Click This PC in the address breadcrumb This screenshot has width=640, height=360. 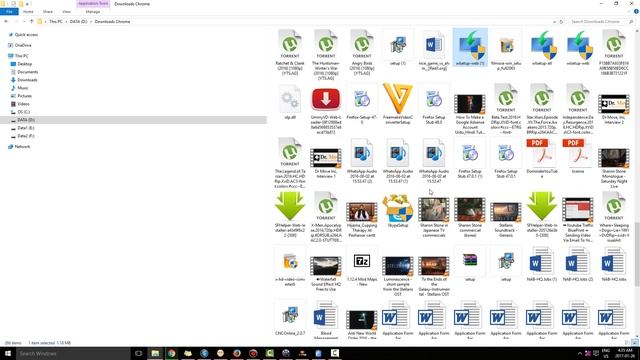pyautogui.click(x=56, y=21)
